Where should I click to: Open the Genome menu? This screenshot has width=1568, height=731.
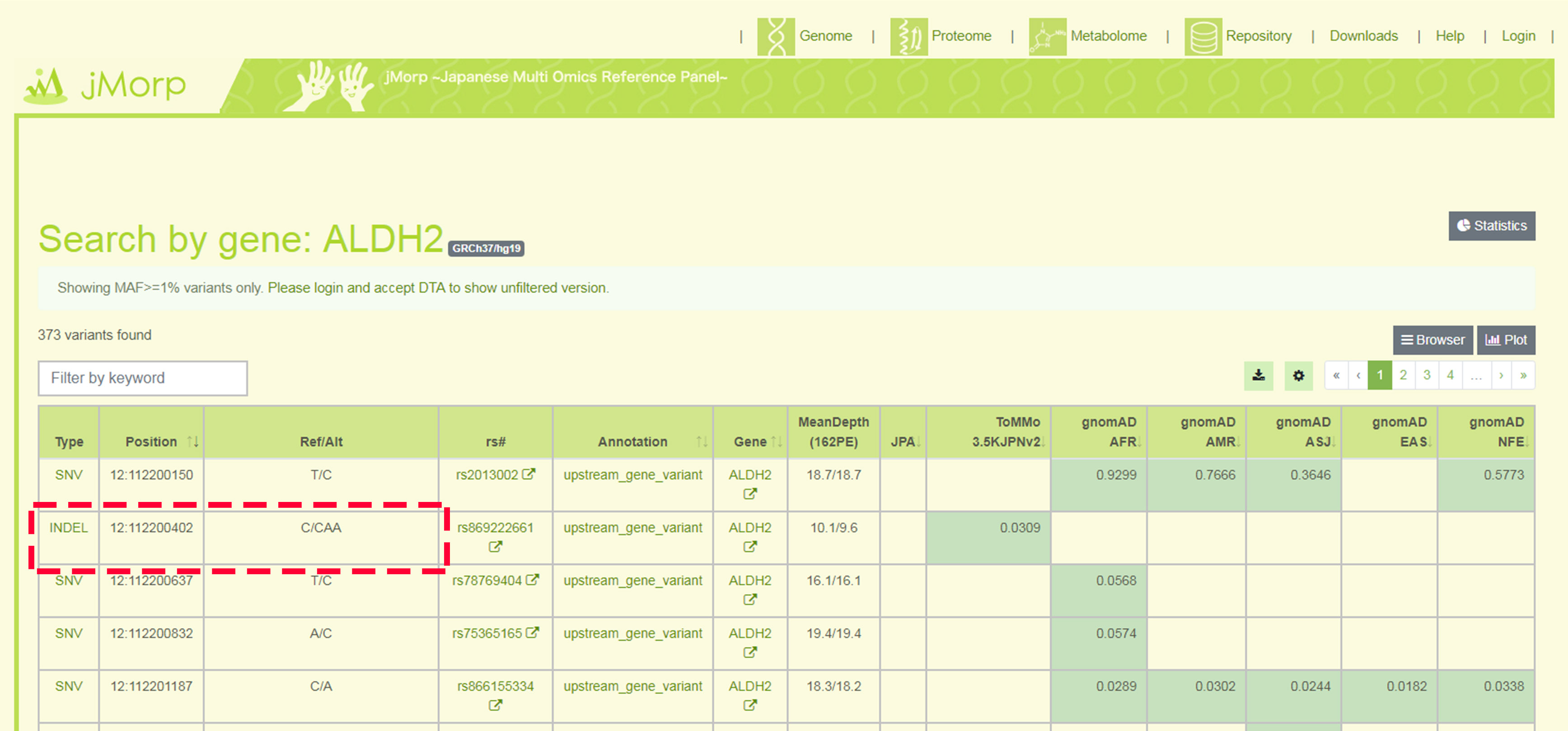tap(825, 36)
